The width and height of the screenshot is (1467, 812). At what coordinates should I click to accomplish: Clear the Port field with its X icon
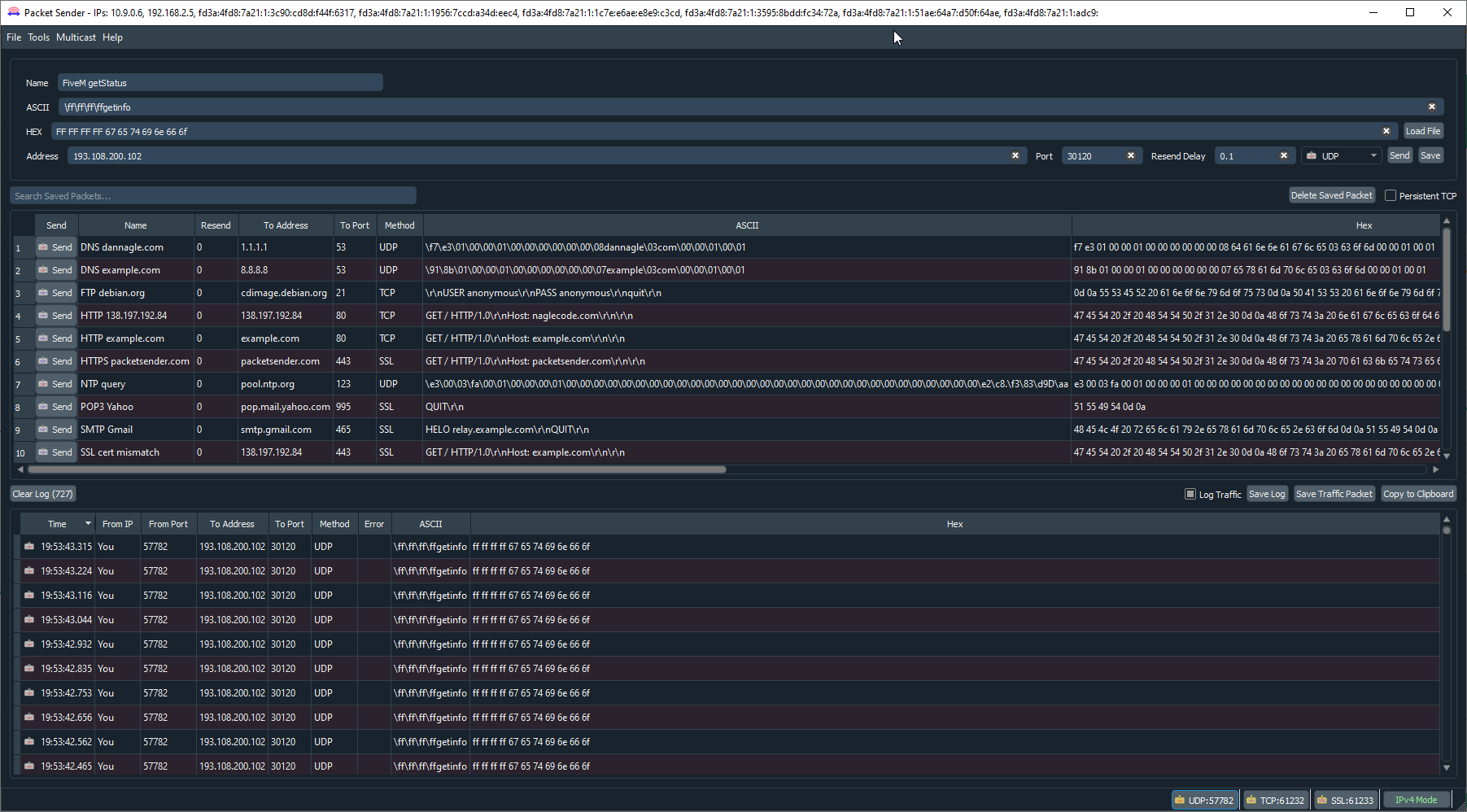pos(1130,155)
